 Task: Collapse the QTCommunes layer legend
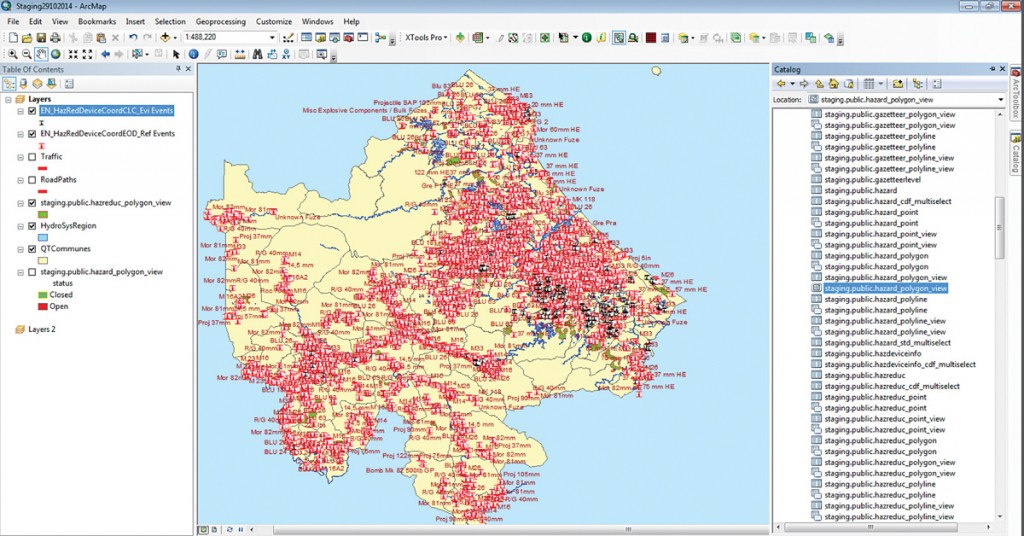[x=20, y=249]
